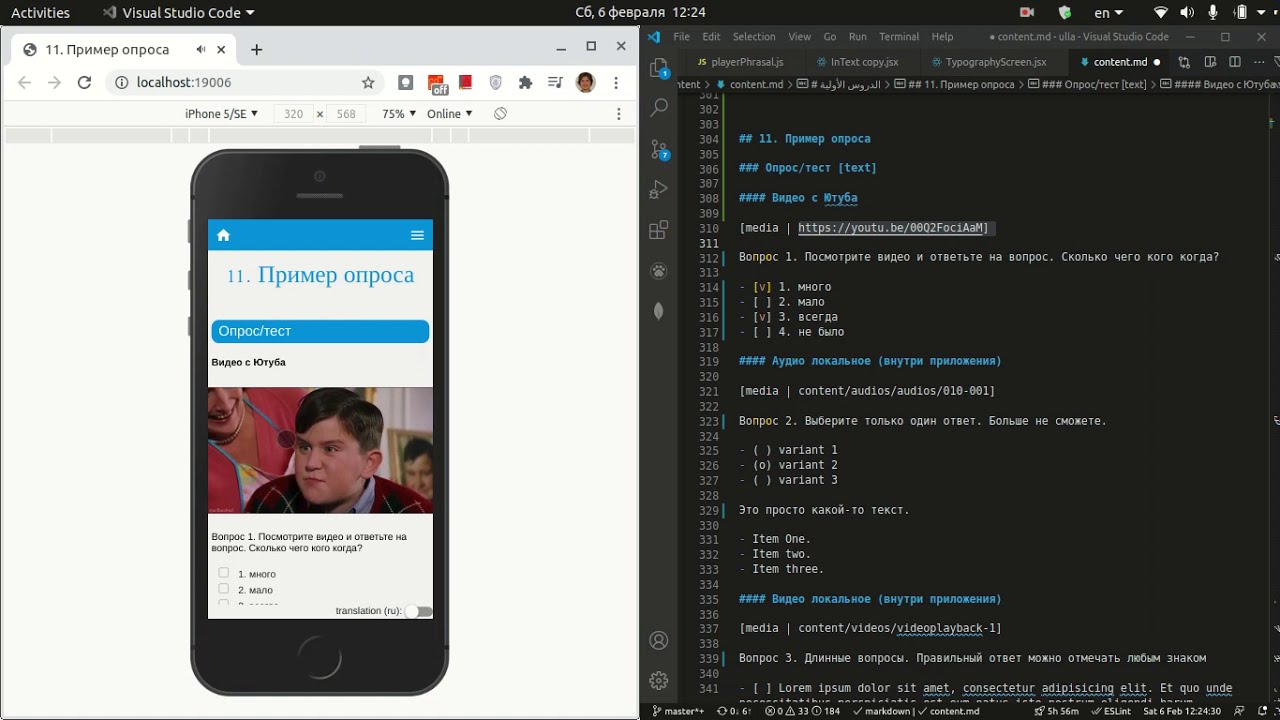Open the Extensions view in VS Code
The width and height of the screenshot is (1280, 720).
click(658, 230)
